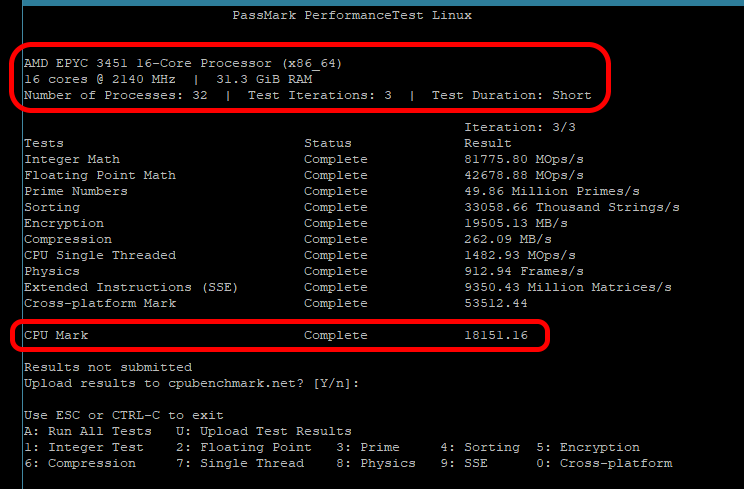Click the Iteration: 3/3 indicator
Viewport: 744px width, 489px height.
520,127
